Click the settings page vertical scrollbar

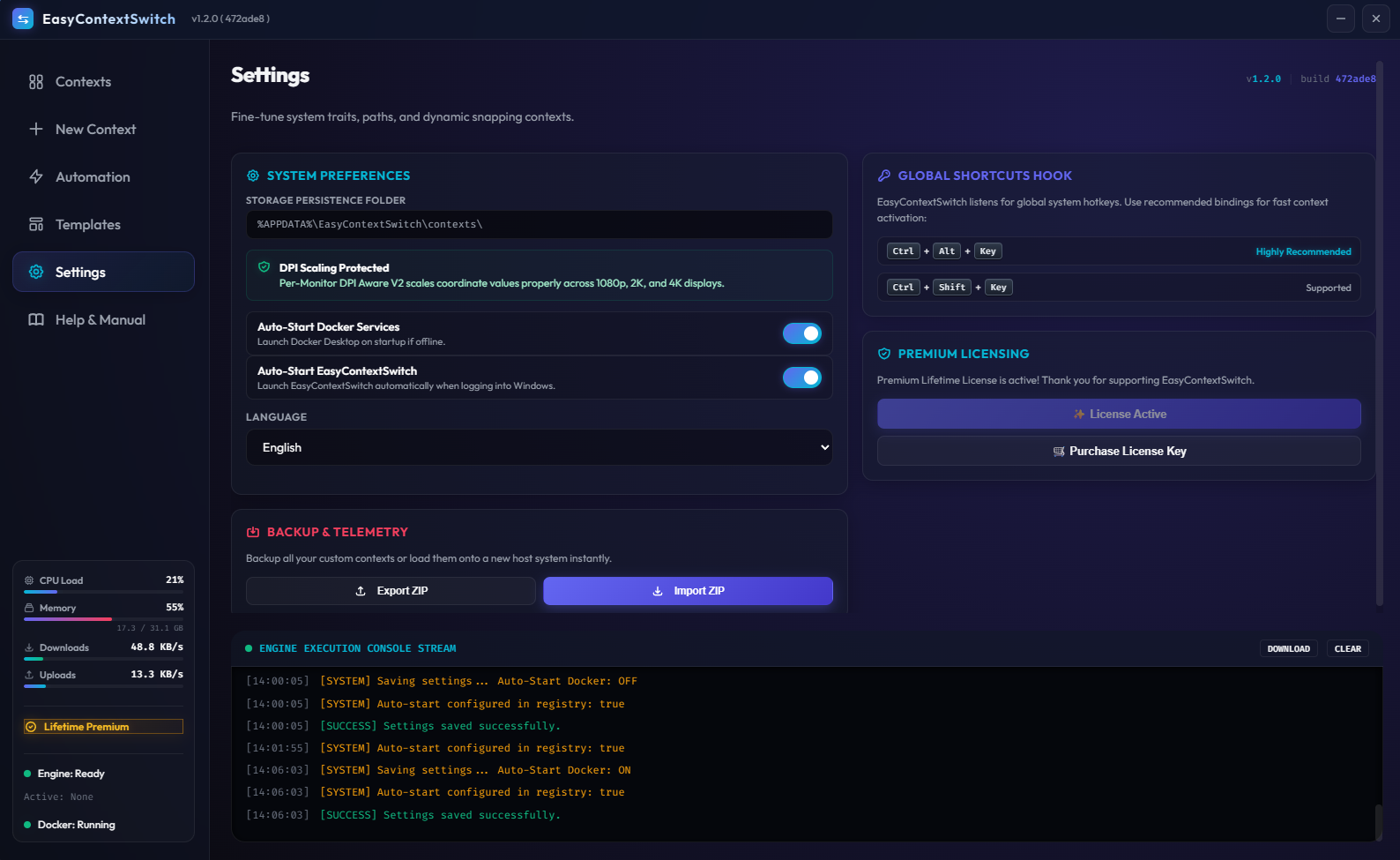coord(1380,334)
